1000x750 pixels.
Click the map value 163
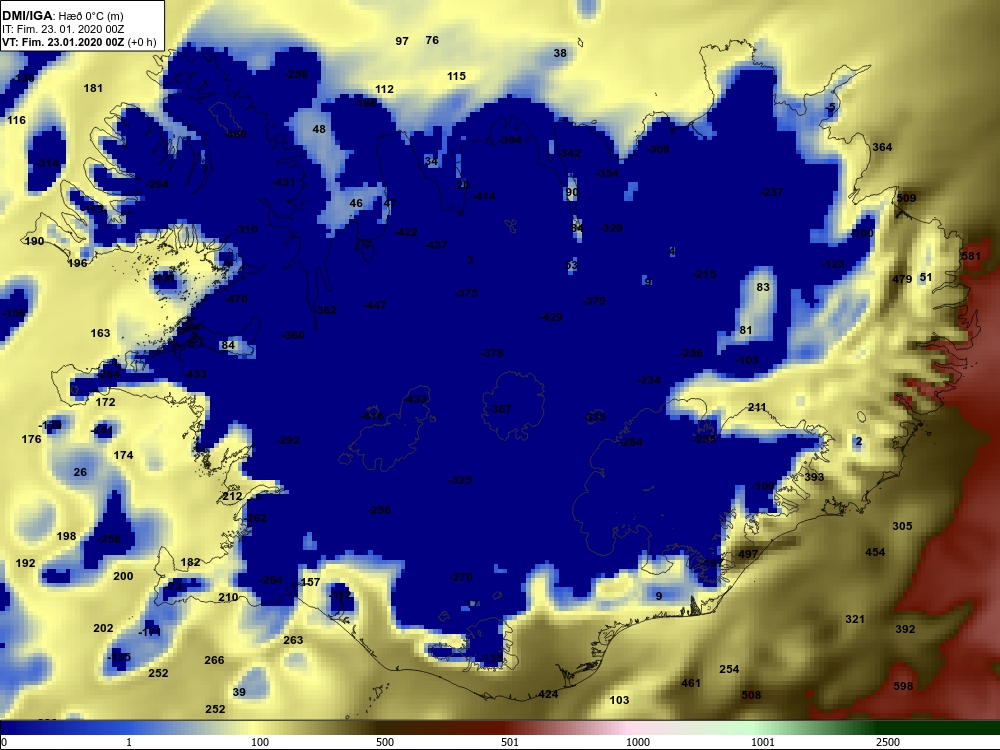click(x=100, y=333)
